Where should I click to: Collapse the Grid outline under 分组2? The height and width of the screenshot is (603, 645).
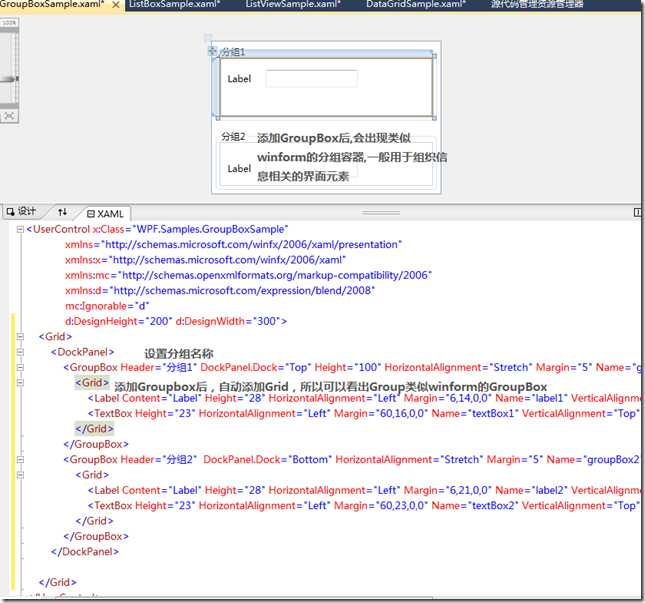point(20,475)
